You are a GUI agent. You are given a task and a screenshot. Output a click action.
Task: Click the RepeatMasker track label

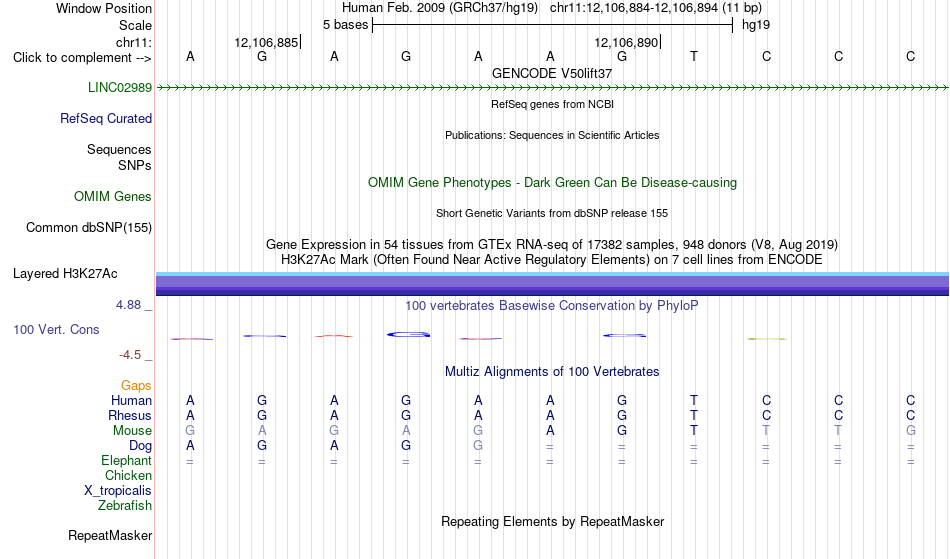pos(110,535)
